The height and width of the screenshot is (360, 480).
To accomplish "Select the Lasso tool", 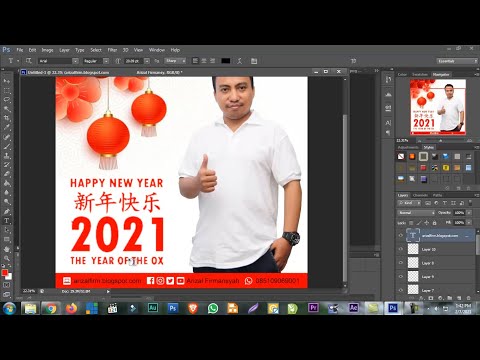I will coord(7,100).
